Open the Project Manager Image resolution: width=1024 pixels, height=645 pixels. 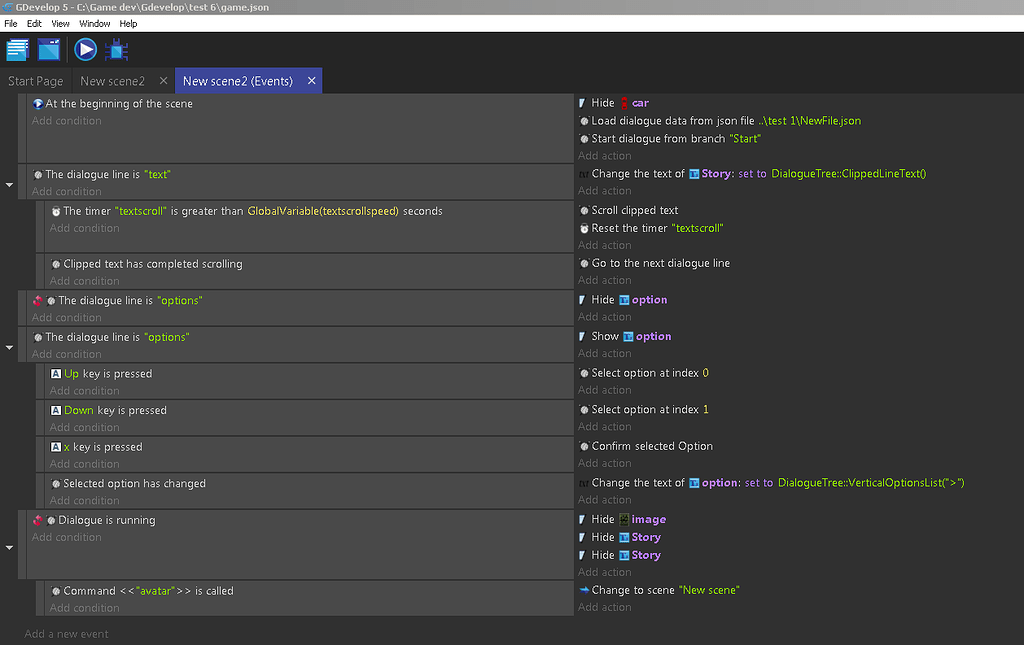tap(17, 49)
